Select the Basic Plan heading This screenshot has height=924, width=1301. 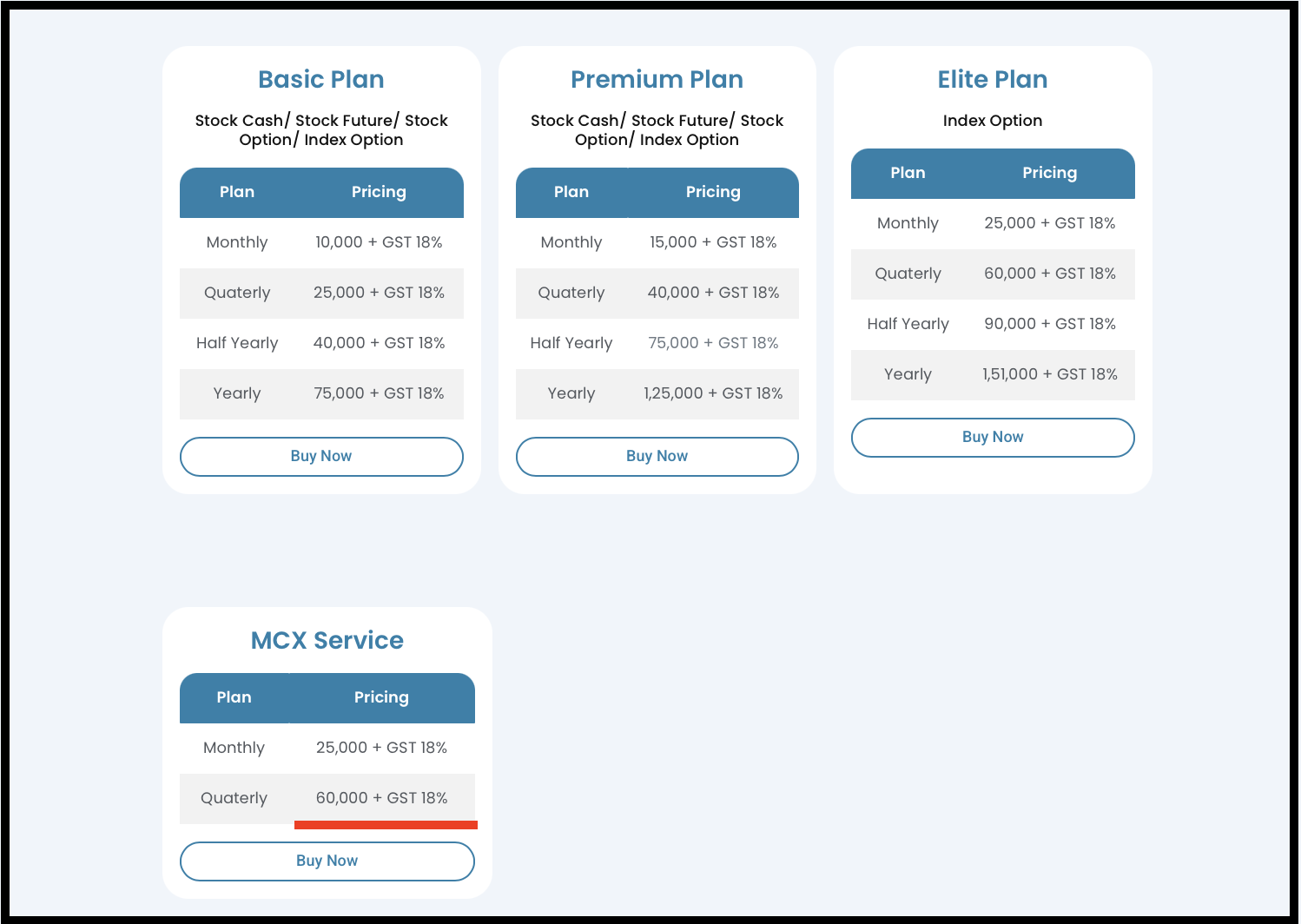[321, 79]
